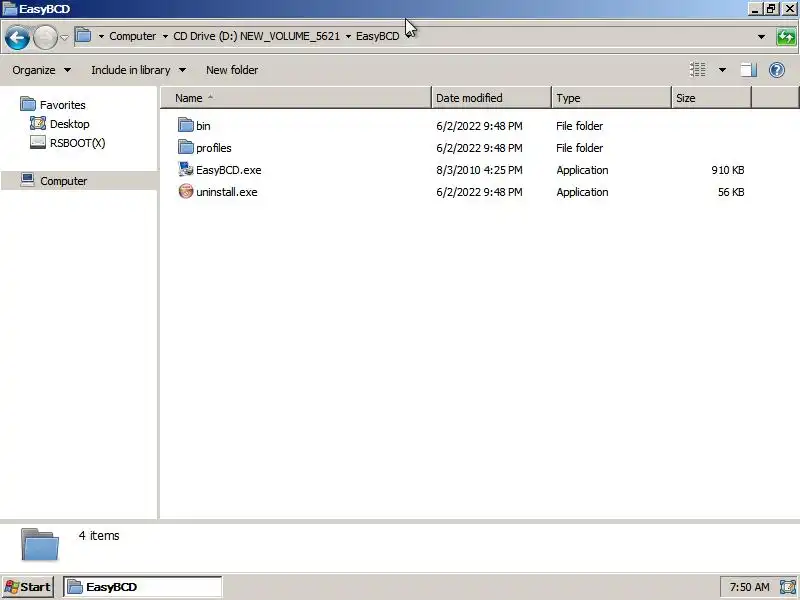Click the folder icon in the address bar

coord(83,36)
